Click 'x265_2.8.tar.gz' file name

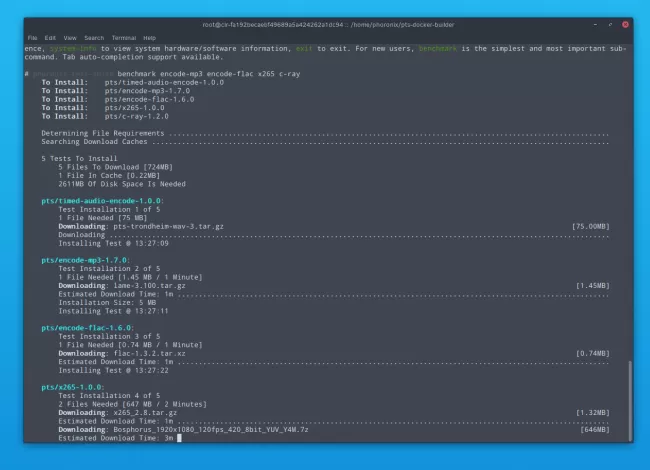[x=145, y=413]
